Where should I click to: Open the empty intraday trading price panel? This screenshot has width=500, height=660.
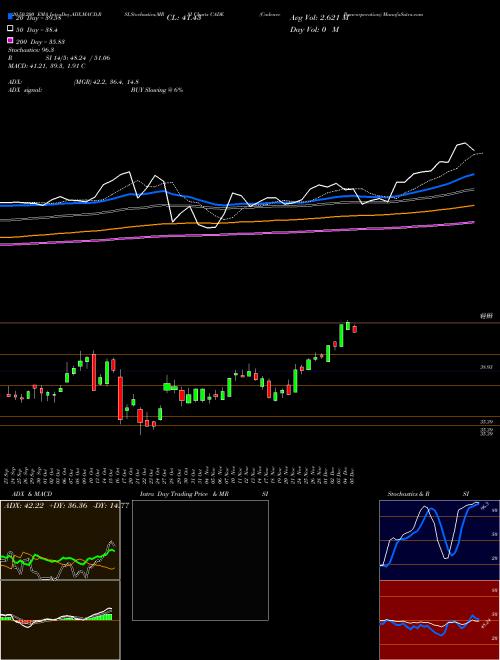[200, 560]
